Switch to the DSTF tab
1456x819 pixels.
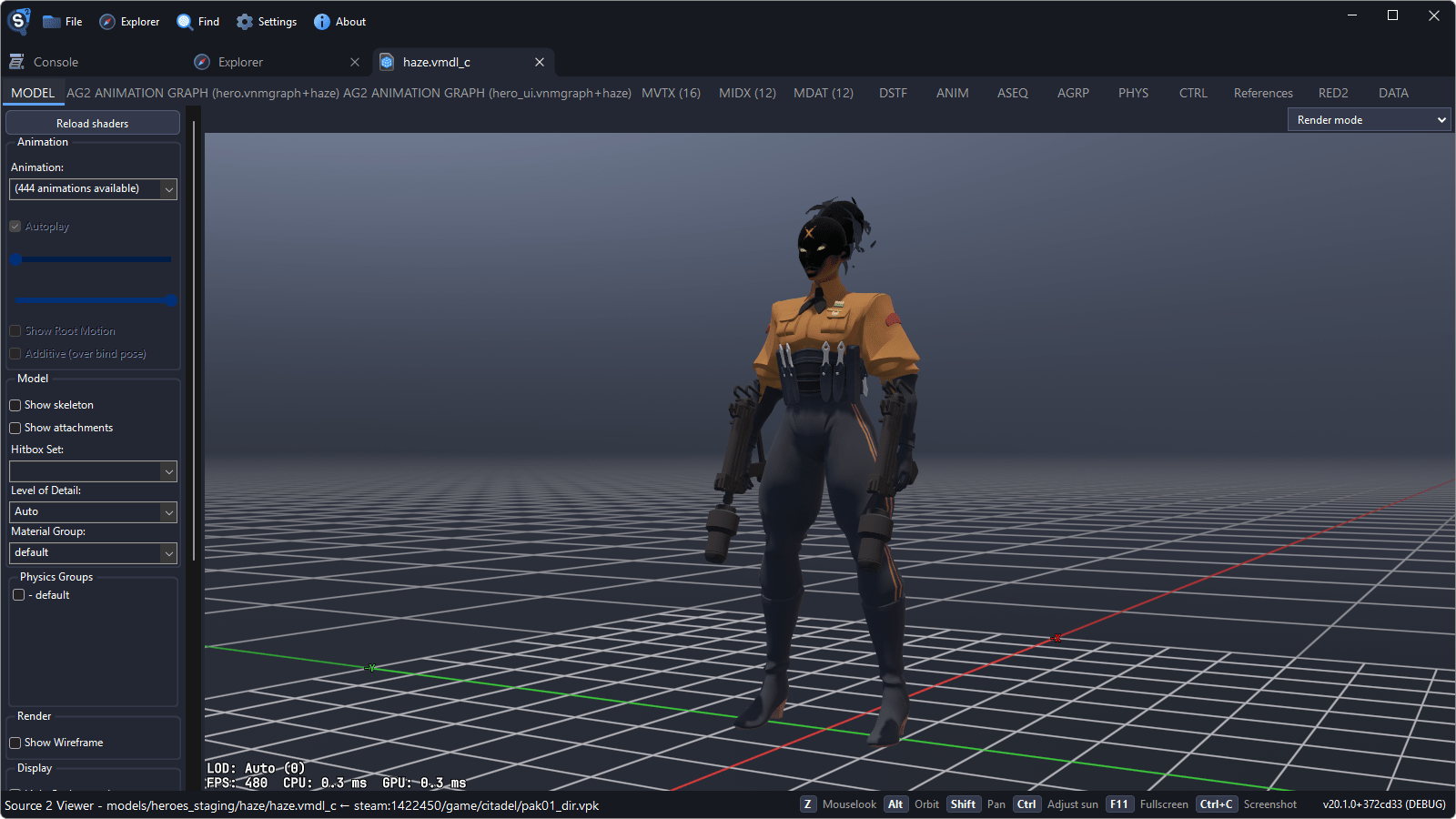point(893,93)
